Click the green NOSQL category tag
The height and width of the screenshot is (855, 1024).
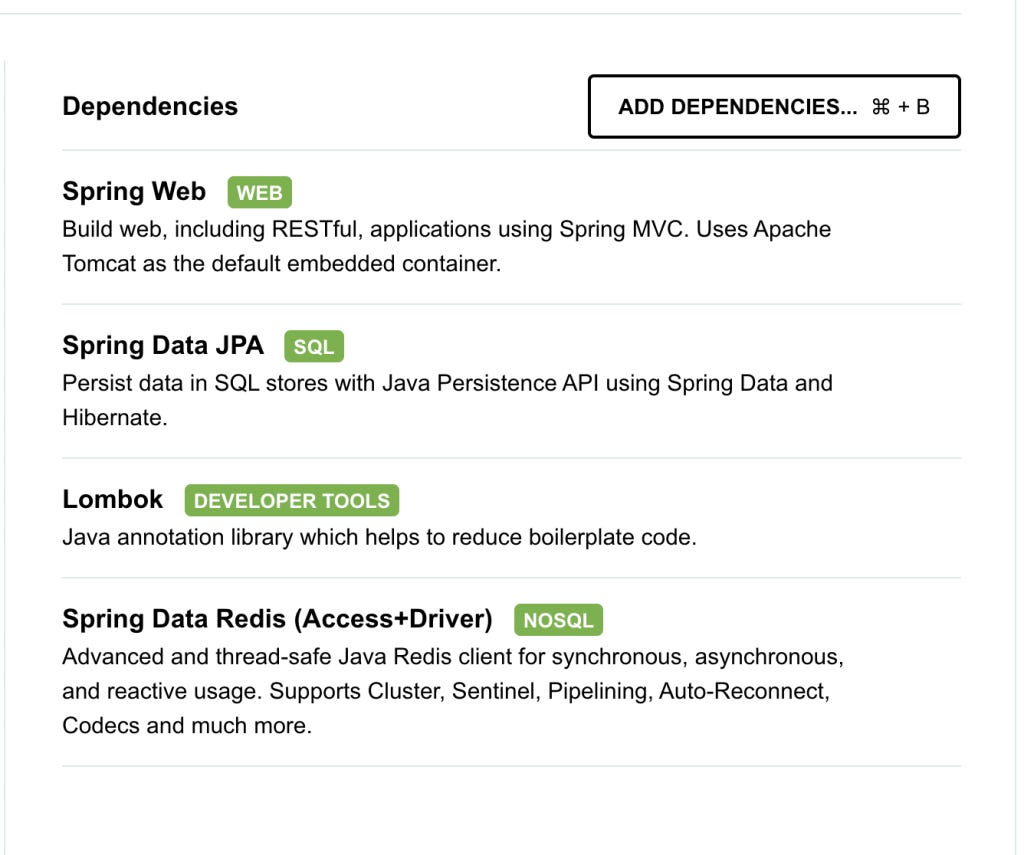pyautogui.click(x=558, y=620)
